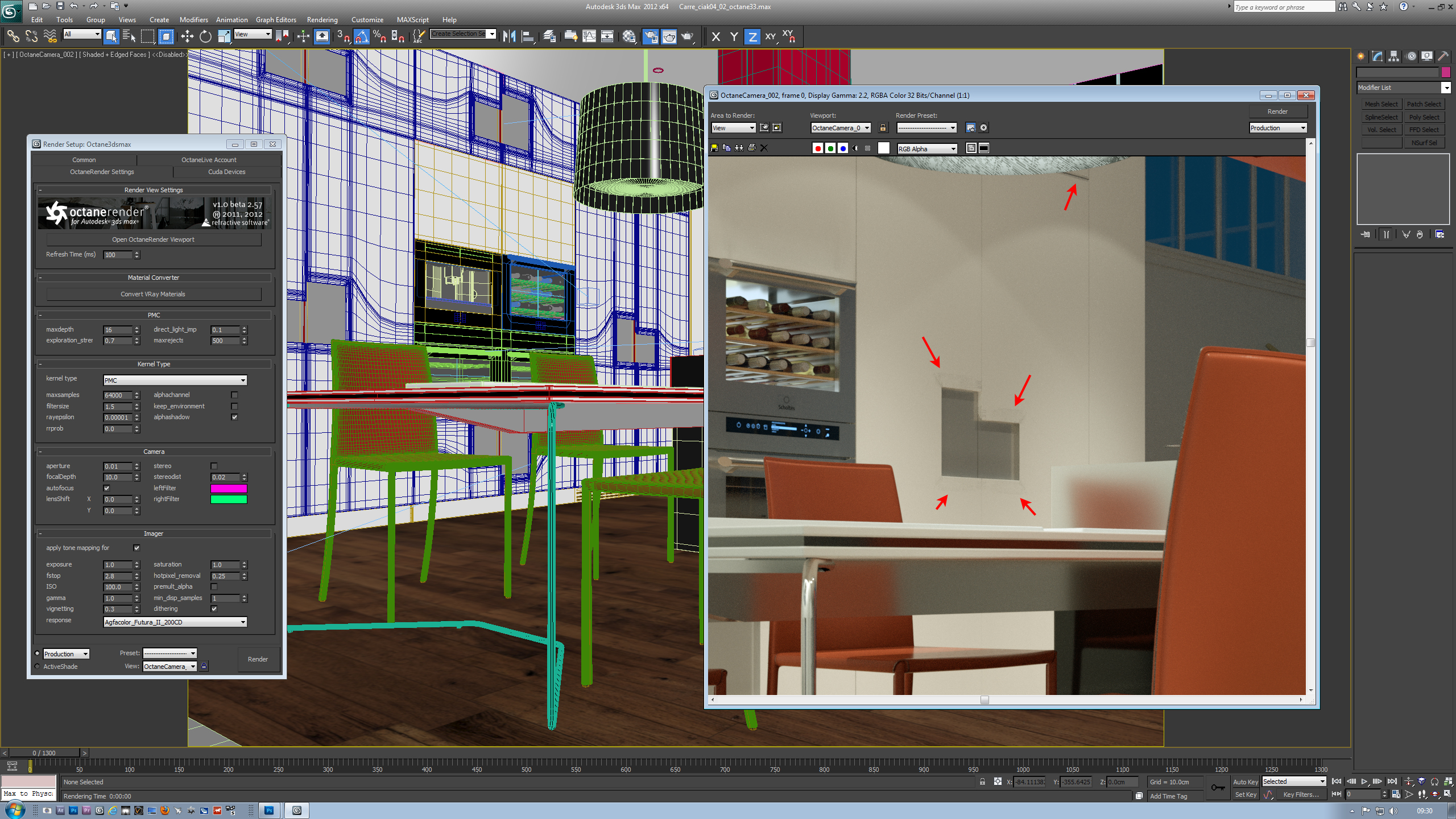Open the Rendering menu
The image size is (1456, 819).
[322, 19]
